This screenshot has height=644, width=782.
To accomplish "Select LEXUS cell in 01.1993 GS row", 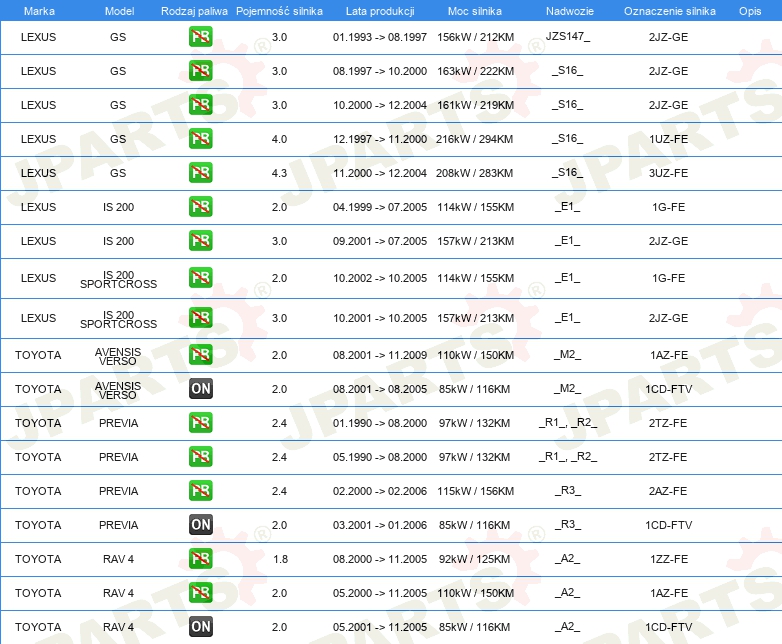I will coord(38,37).
